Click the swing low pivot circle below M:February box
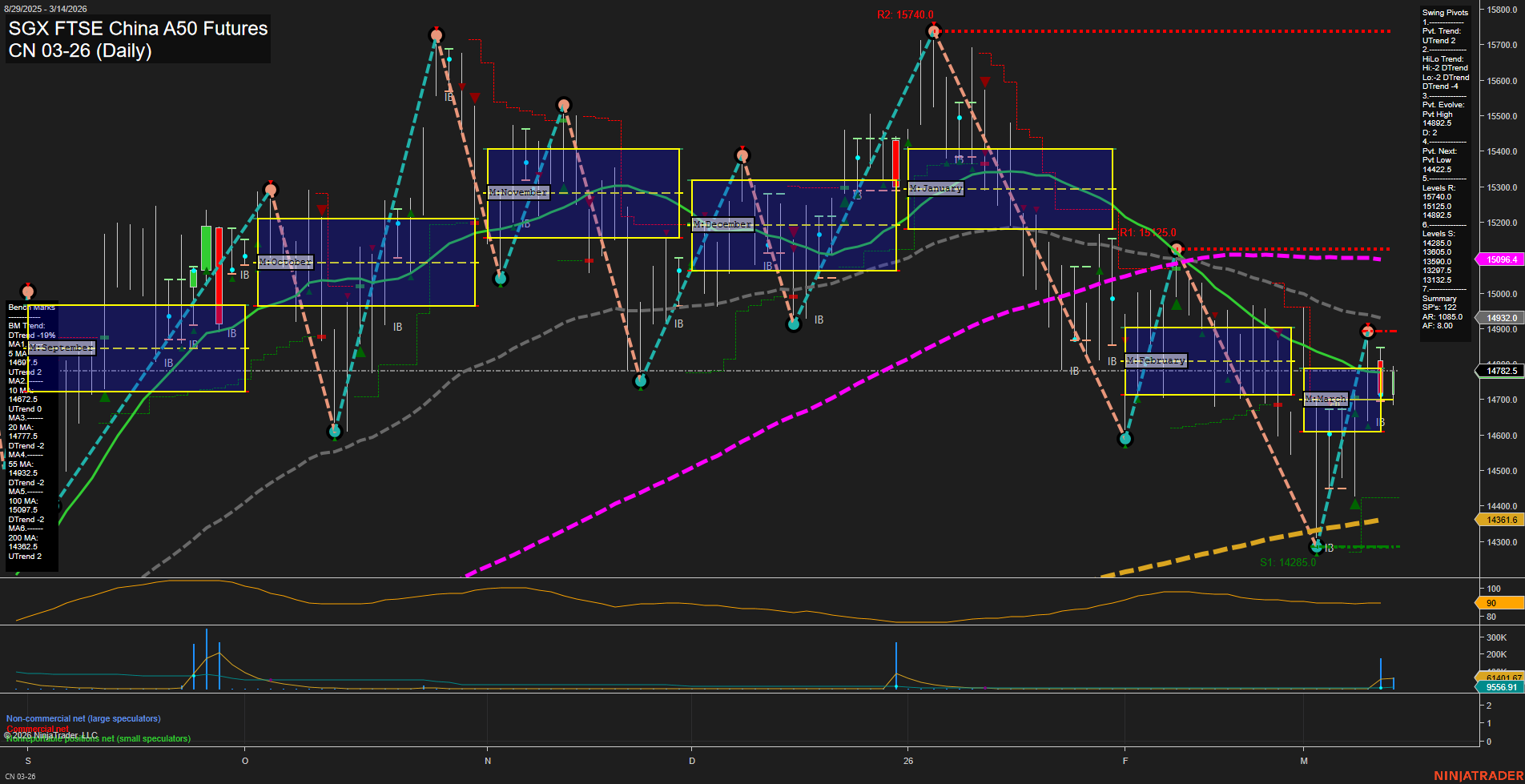Viewport: 1525px width, 784px height. click(1125, 439)
